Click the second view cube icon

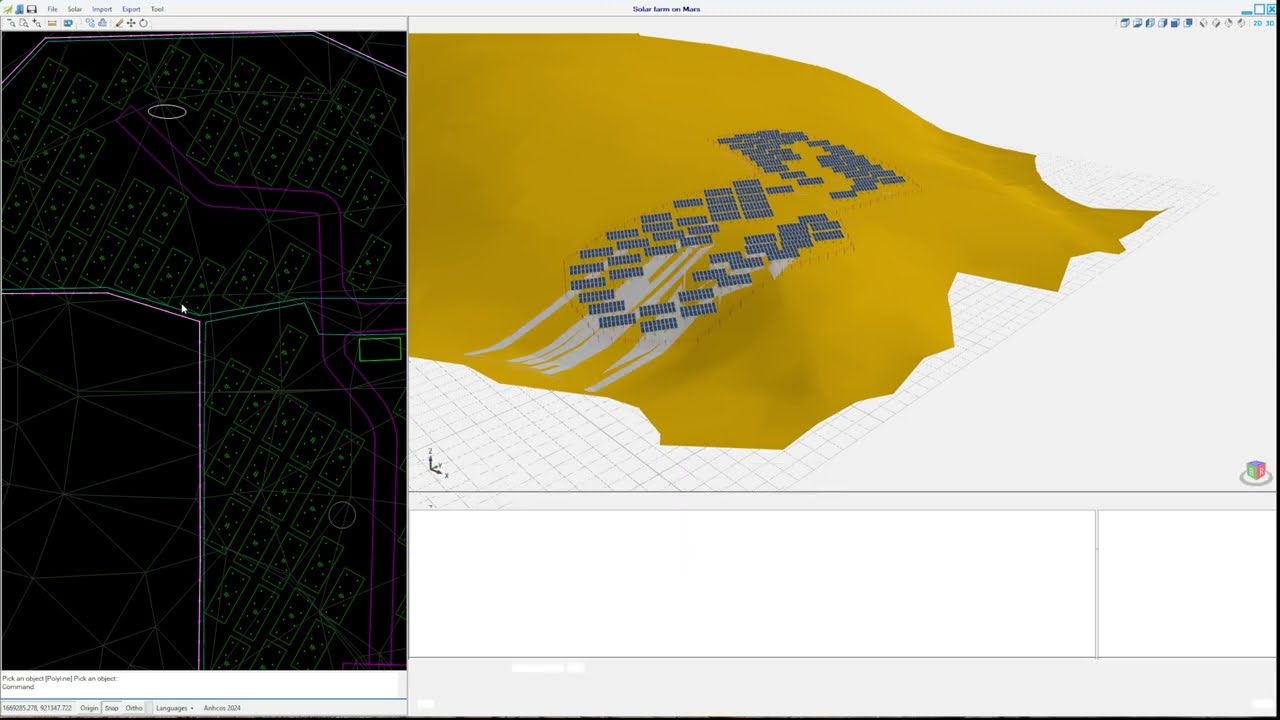click(x=1137, y=23)
